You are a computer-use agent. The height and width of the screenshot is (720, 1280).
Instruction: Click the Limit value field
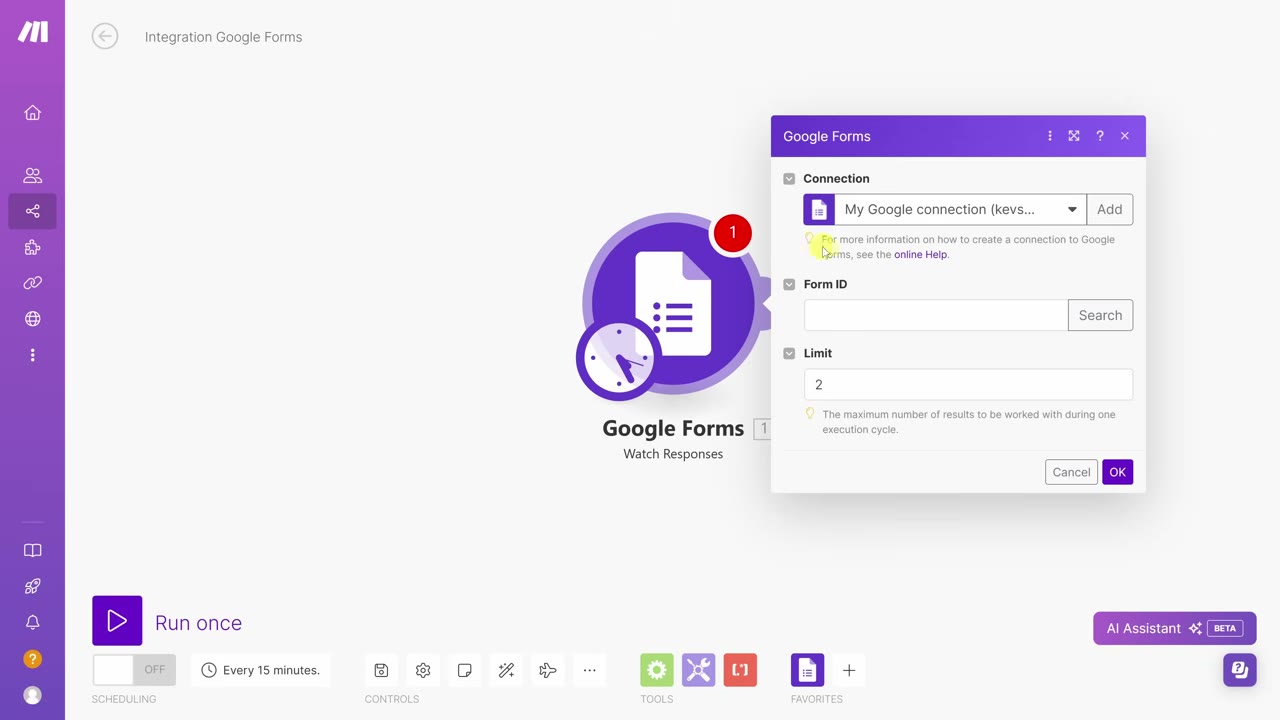pyautogui.click(x=968, y=385)
